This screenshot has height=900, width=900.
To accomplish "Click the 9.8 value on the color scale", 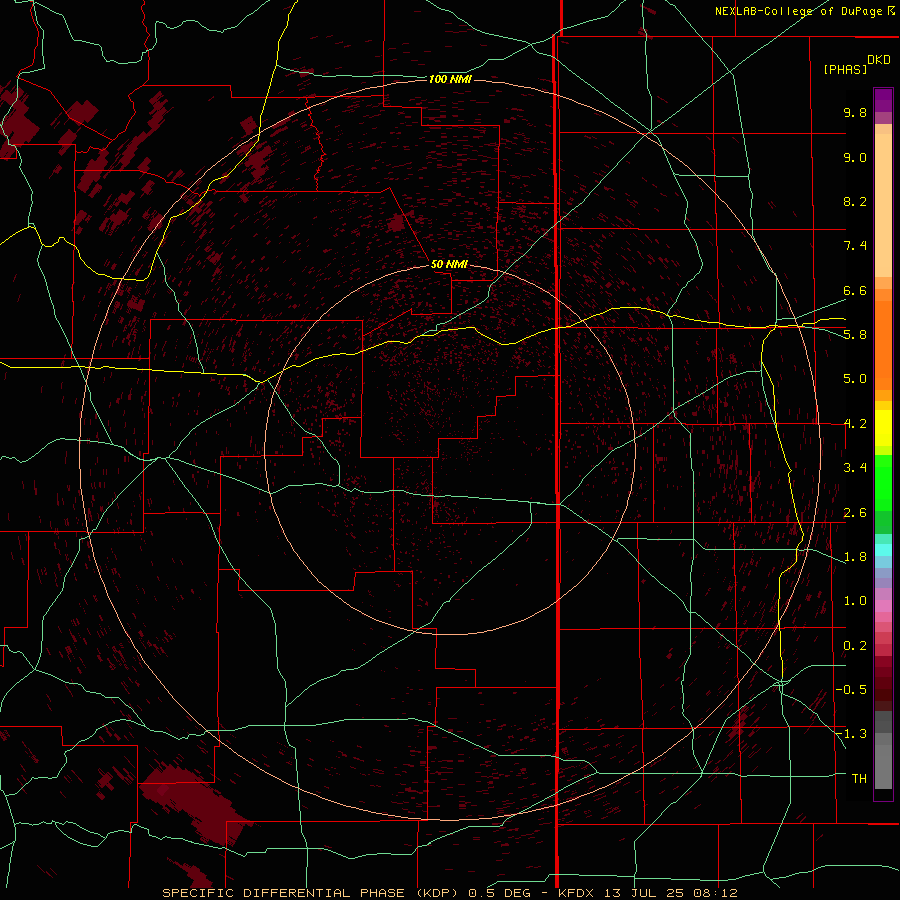I will point(855,112).
